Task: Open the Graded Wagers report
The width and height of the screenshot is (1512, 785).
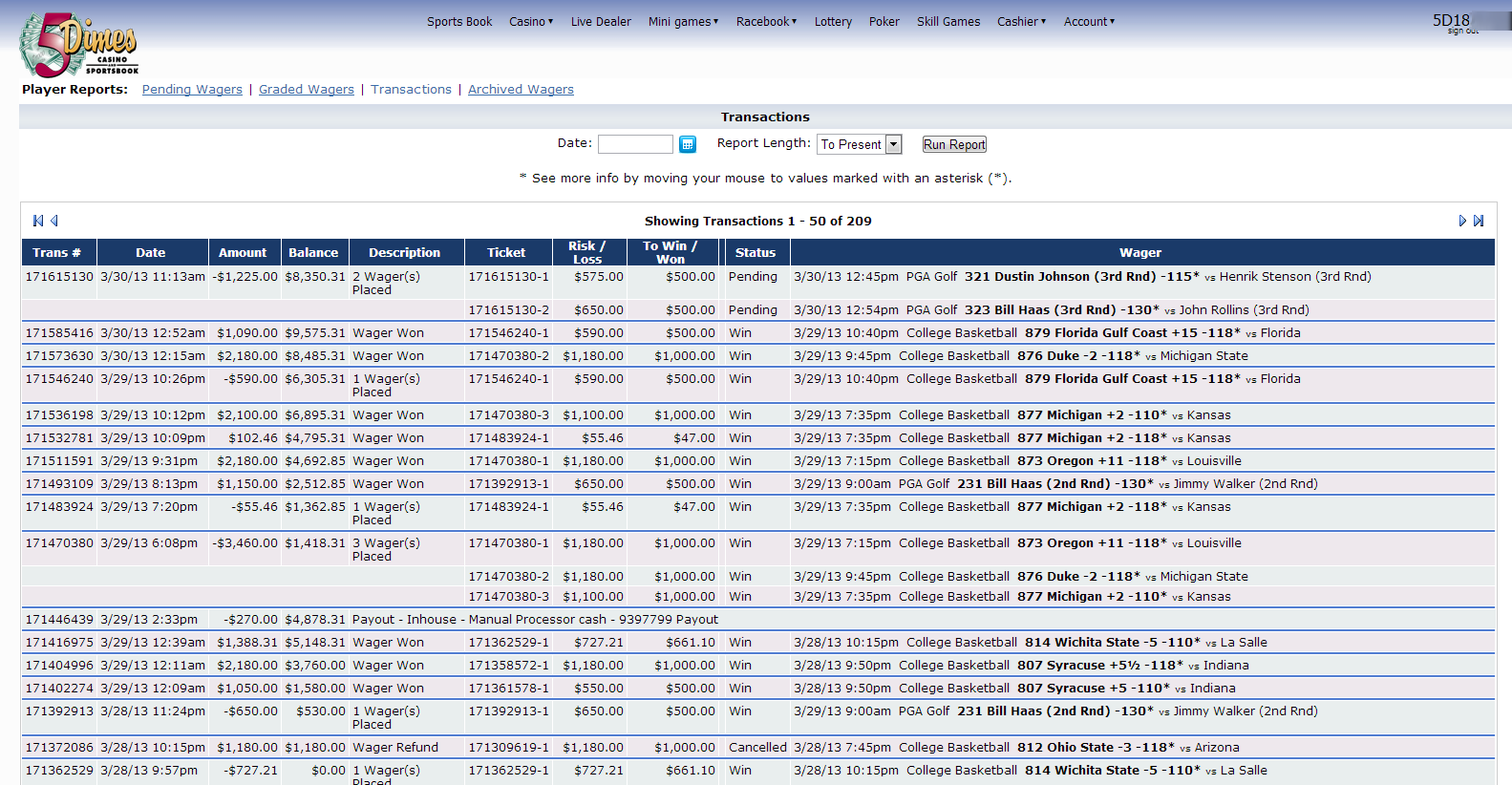Action: (307, 90)
